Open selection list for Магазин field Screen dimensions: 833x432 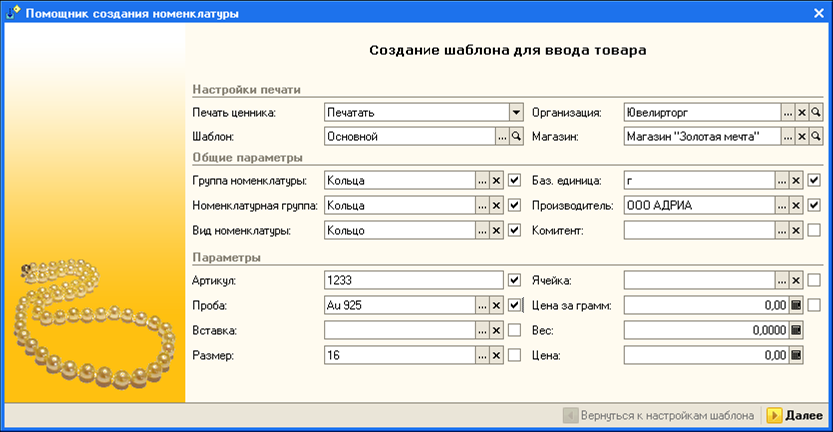click(x=788, y=137)
